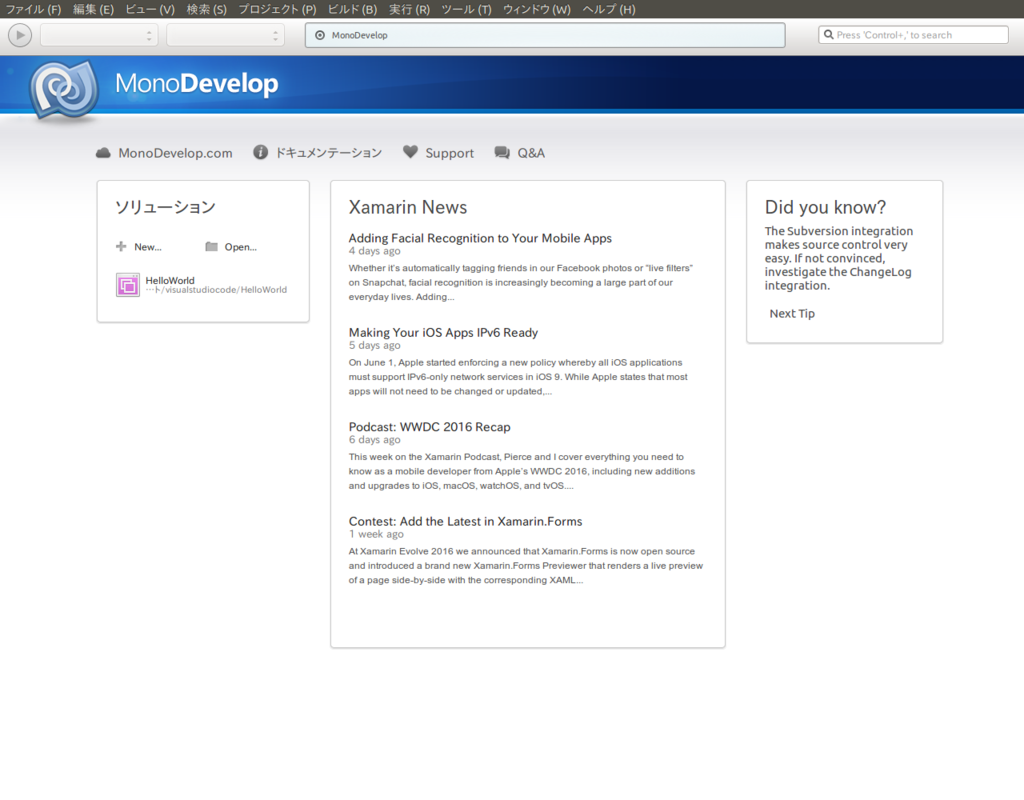1024x800 pixels.
Task: Click the facial recognition article summary text
Action: tap(520, 282)
